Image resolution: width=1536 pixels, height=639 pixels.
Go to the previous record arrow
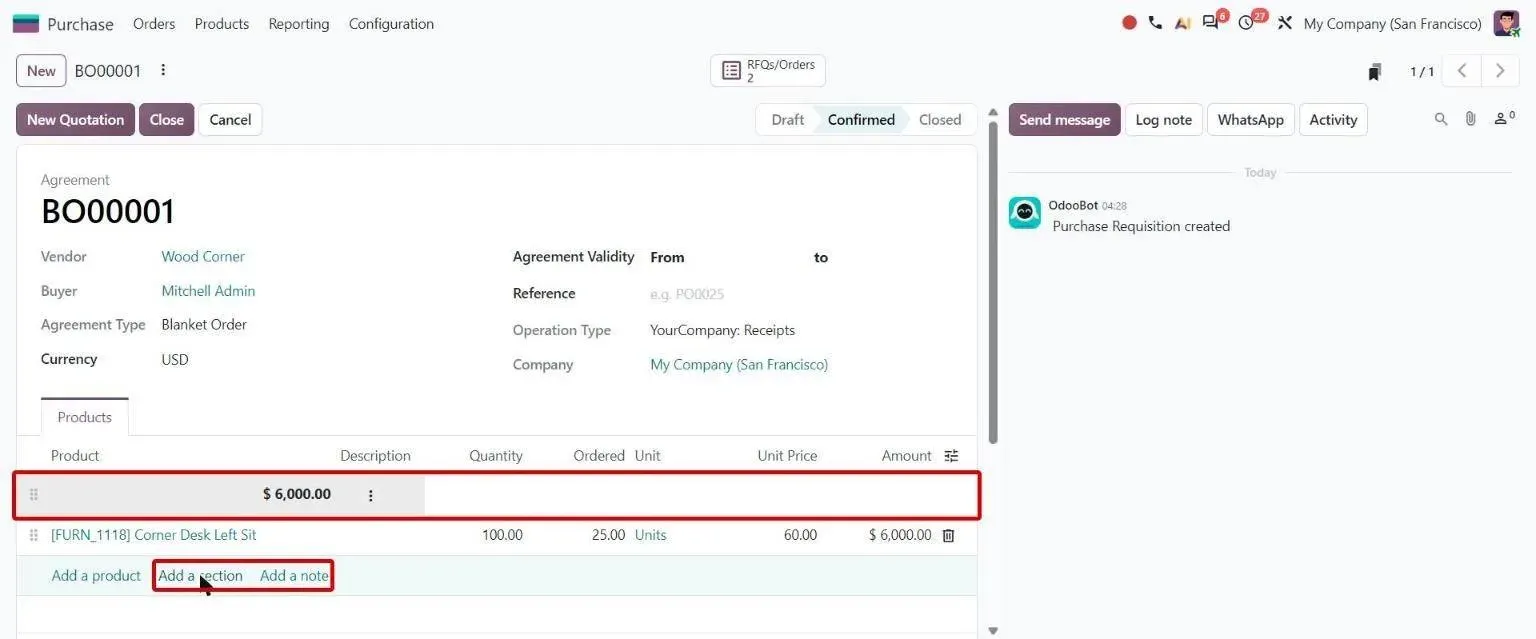pyautogui.click(x=1462, y=71)
